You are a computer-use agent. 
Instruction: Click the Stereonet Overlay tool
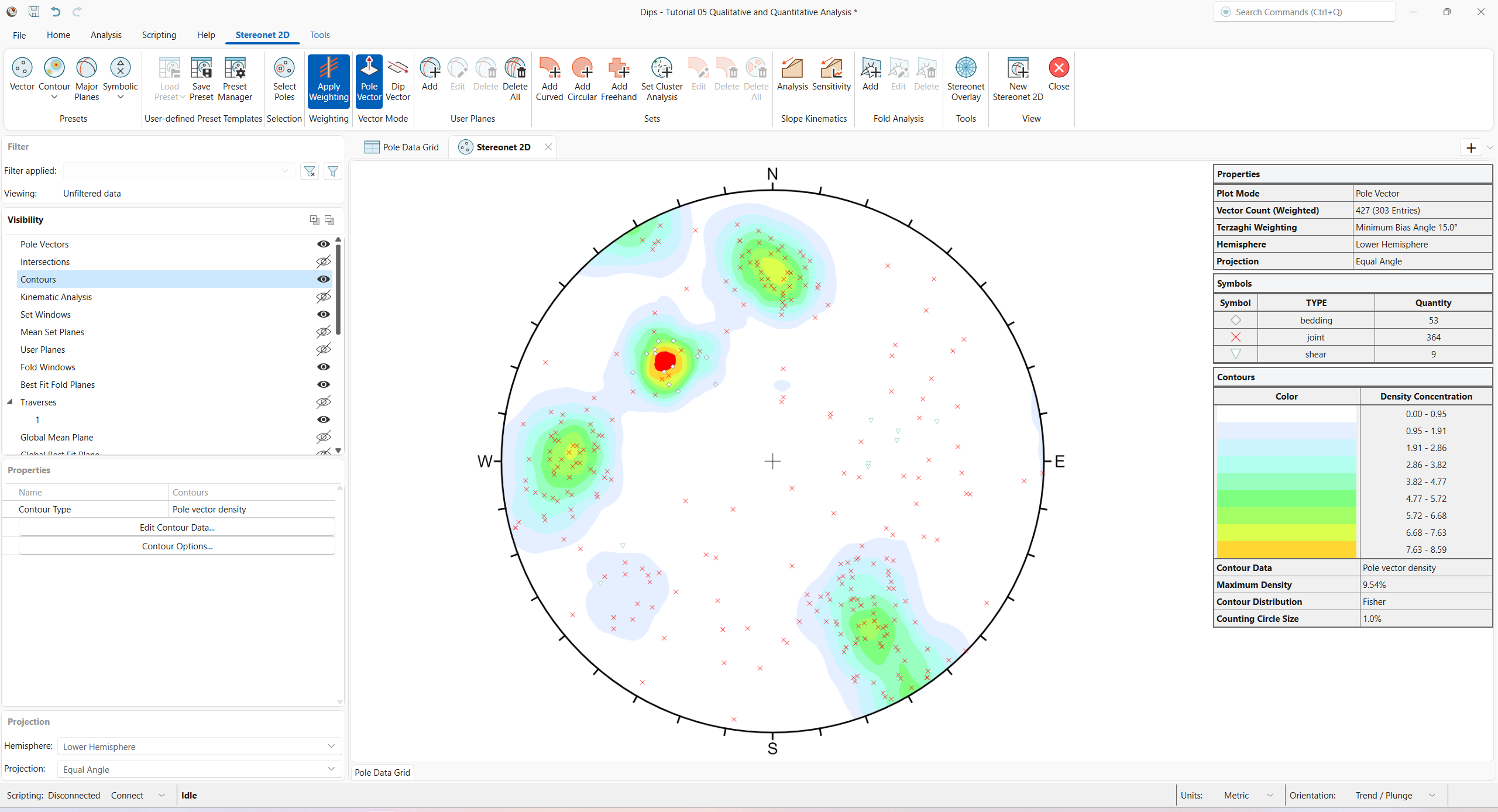pyautogui.click(x=966, y=78)
